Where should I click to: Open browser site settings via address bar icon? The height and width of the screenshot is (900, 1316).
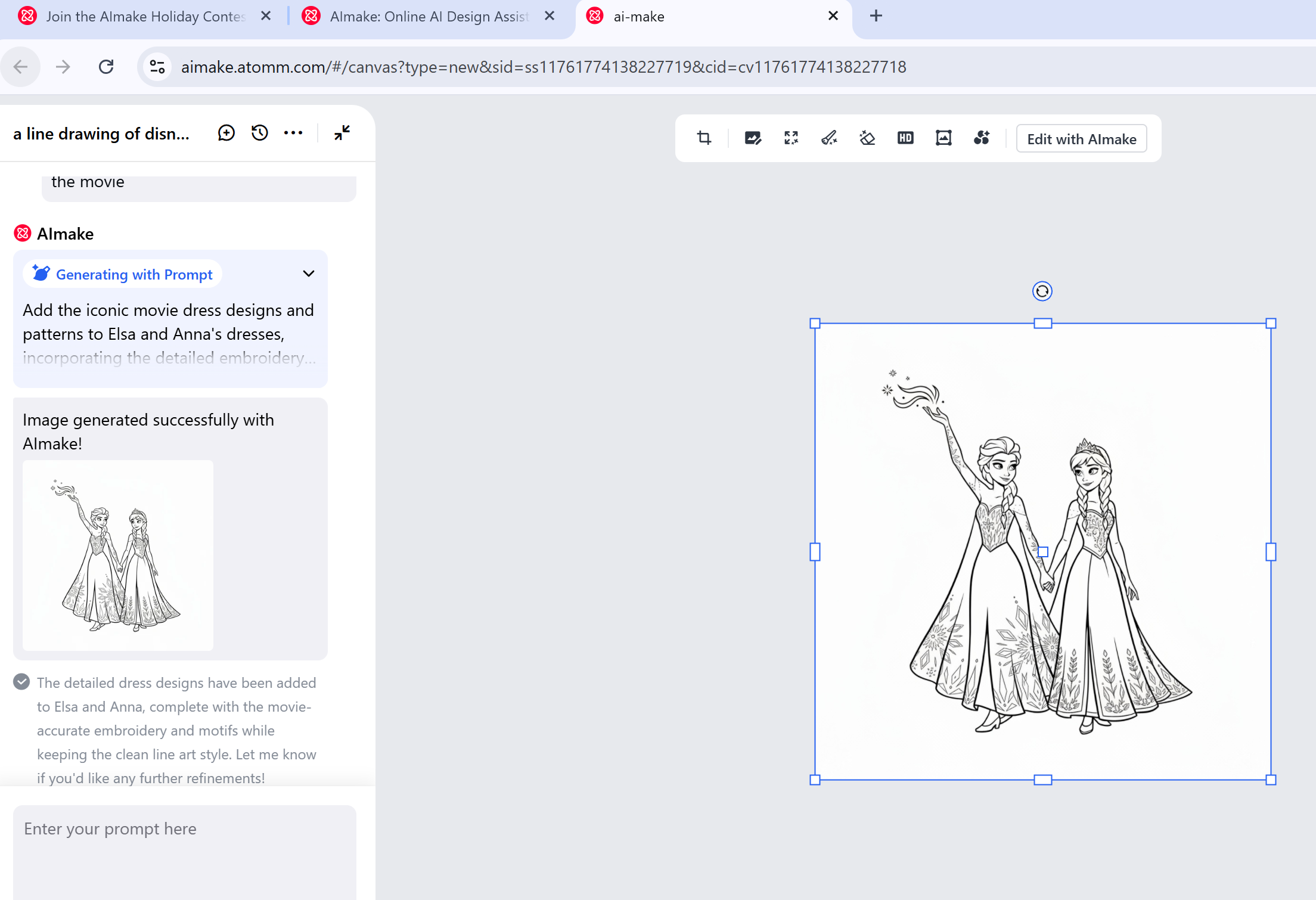tap(156, 66)
